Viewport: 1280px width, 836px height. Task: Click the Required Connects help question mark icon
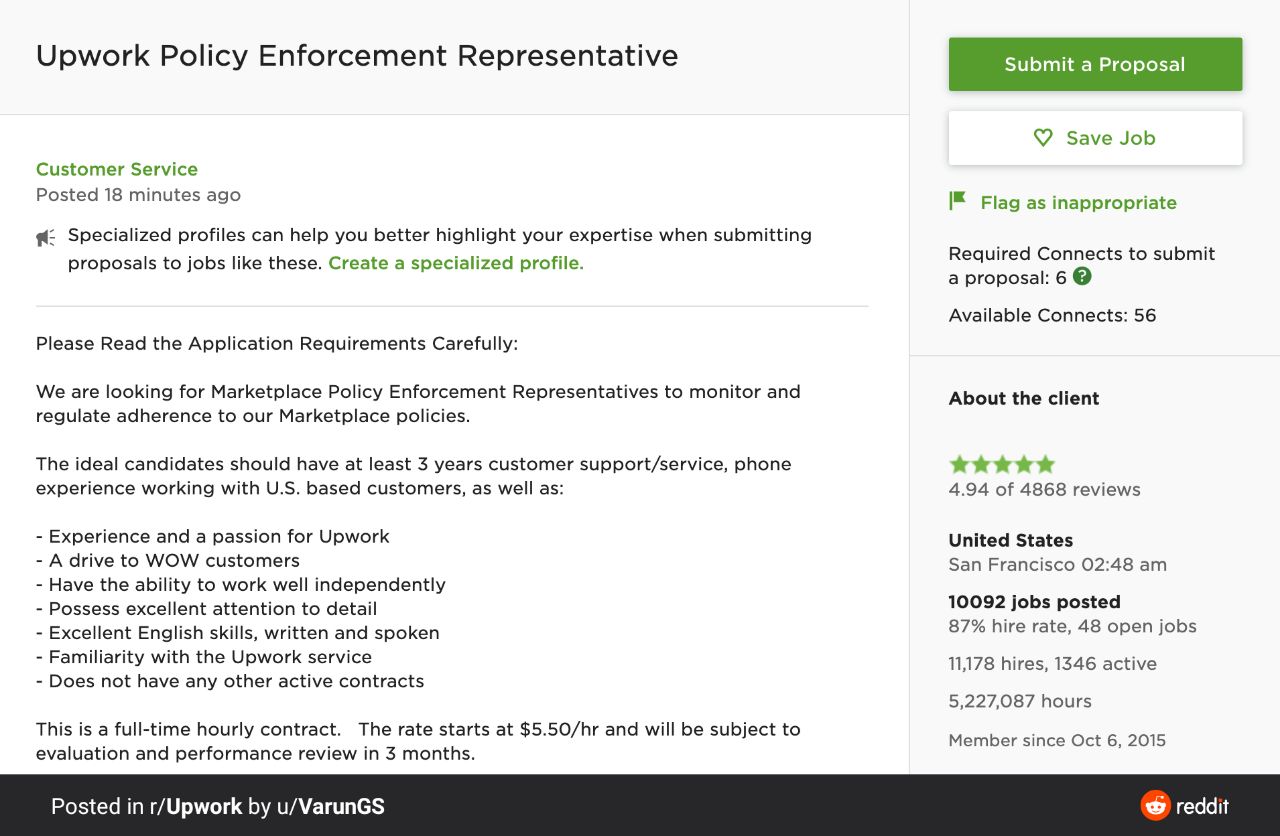click(1082, 277)
